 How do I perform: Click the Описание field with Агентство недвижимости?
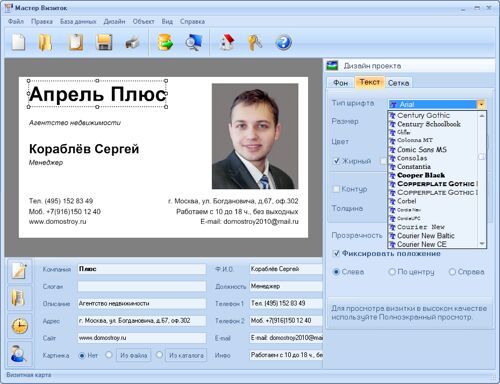[142, 304]
